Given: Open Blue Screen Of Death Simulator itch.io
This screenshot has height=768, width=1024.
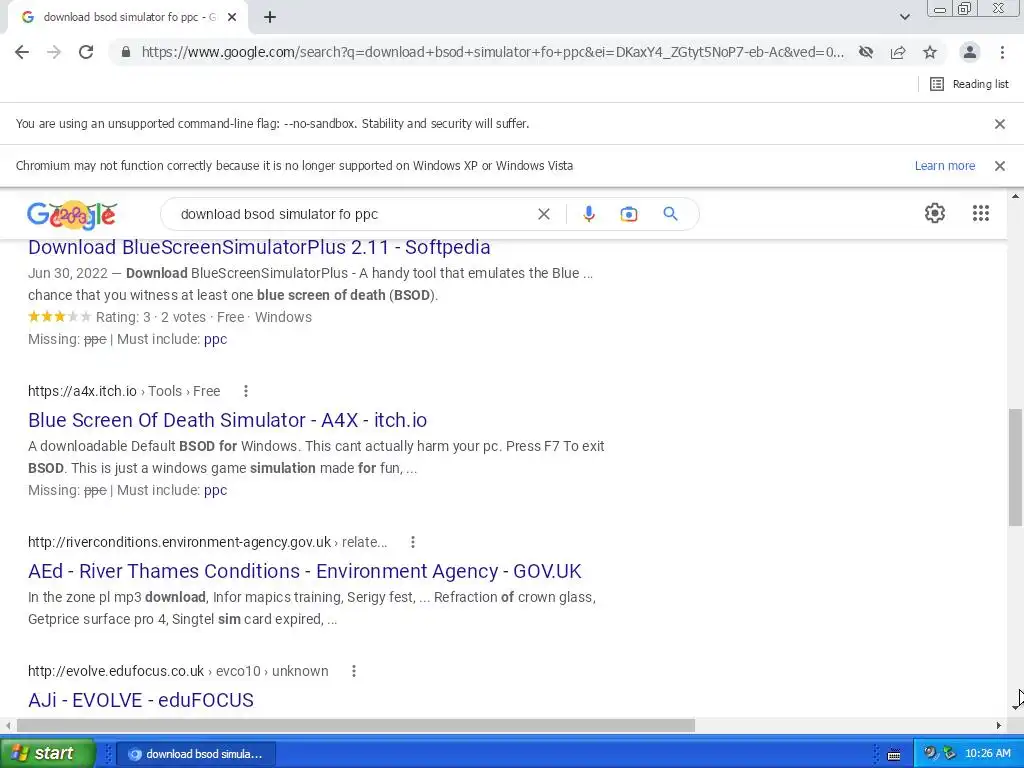Looking at the screenshot, I should tap(227, 420).
